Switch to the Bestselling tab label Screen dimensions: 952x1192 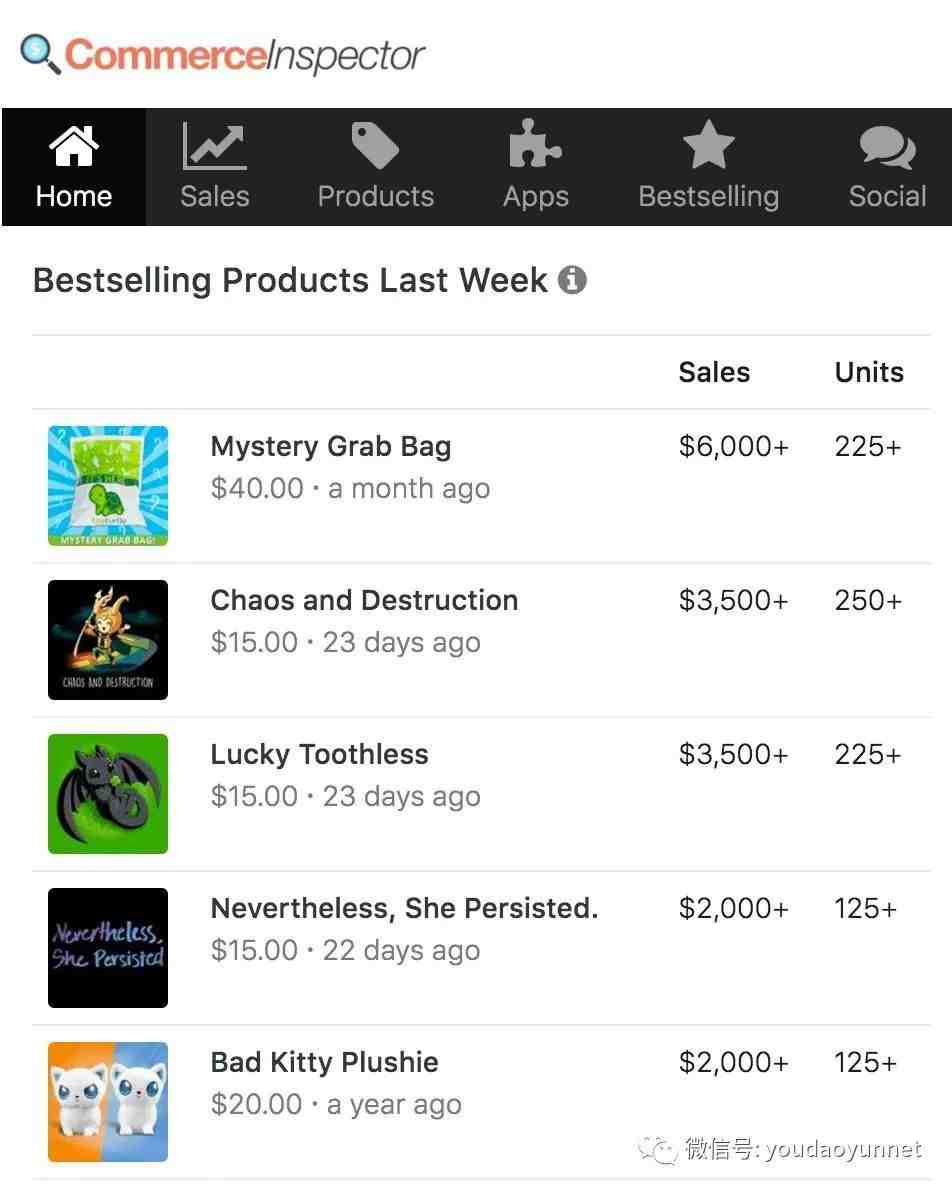[708, 196]
